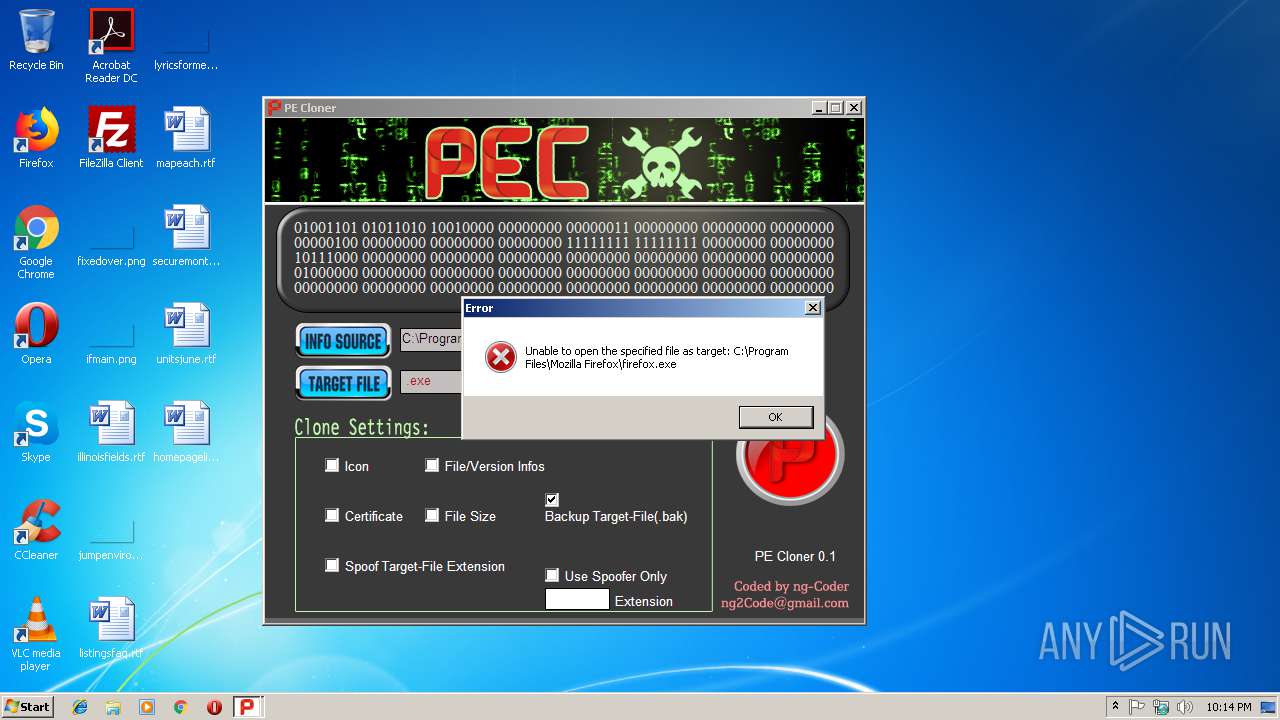Click OK in the Error dialog

[x=775, y=417]
